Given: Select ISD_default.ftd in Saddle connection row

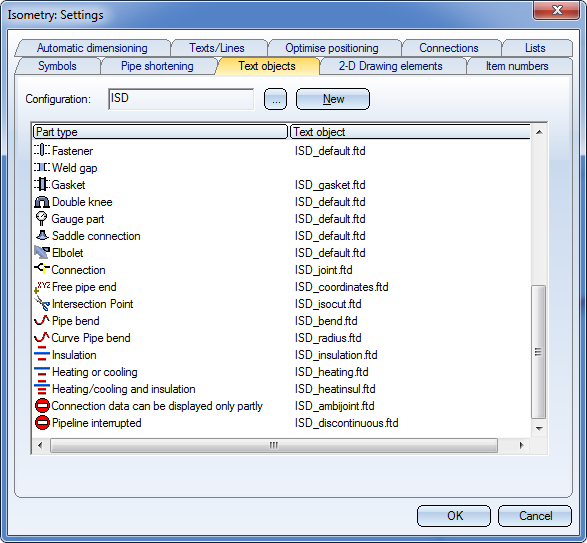Looking at the screenshot, I should tap(330, 236).
